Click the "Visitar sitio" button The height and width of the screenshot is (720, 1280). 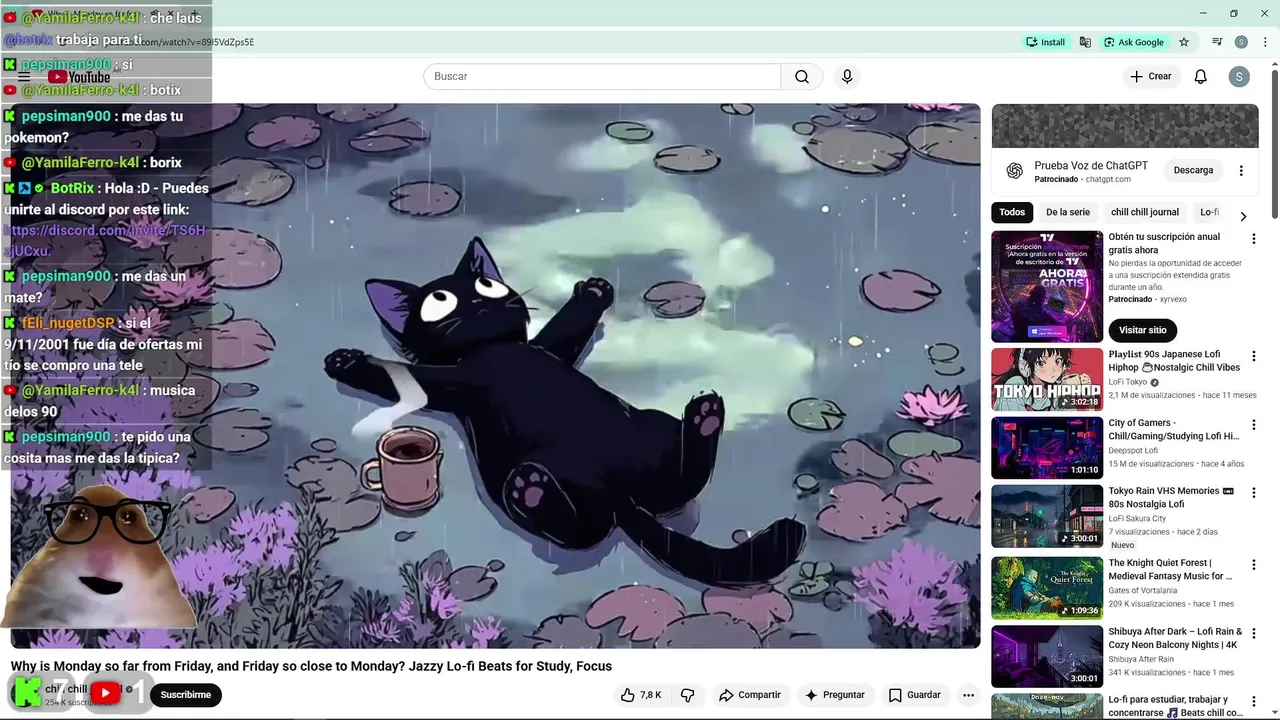tap(1143, 330)
